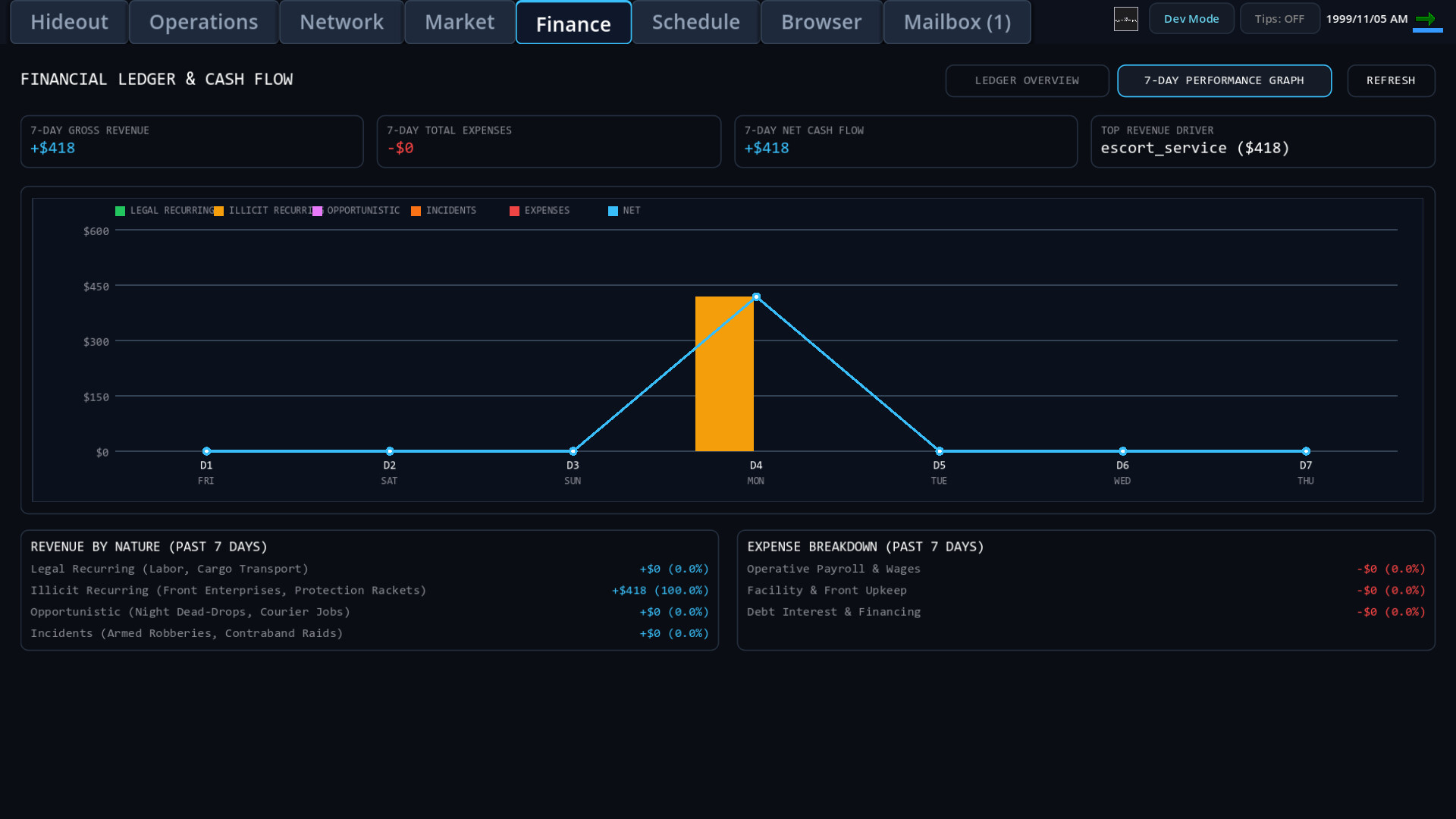Hide the Incidents series in the legend
Viewport: 1456px width, 819px height.
(x=416, y=211)
